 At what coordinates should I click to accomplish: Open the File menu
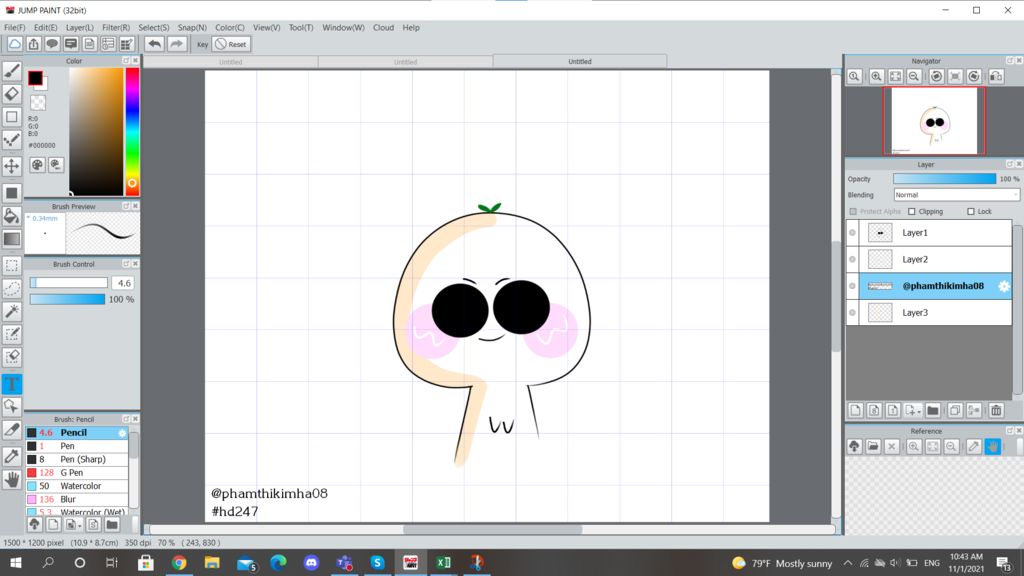14,27
